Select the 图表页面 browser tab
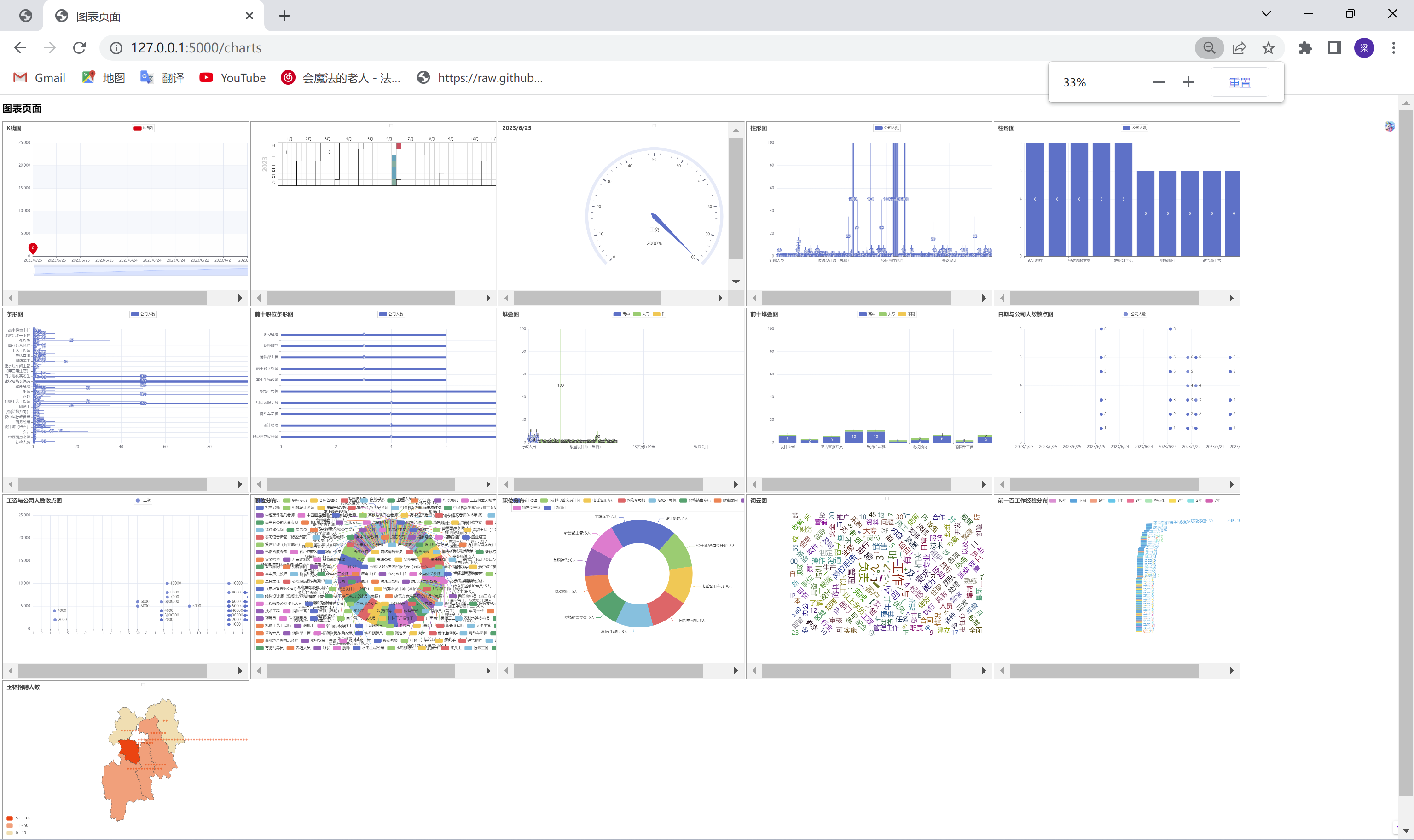 (98, 17)
